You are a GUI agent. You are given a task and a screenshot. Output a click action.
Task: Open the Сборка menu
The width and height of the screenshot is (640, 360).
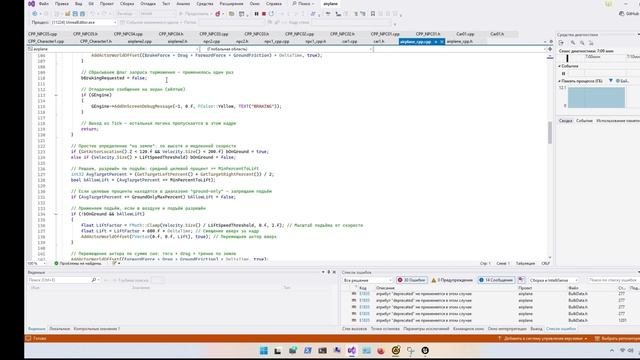127,4
